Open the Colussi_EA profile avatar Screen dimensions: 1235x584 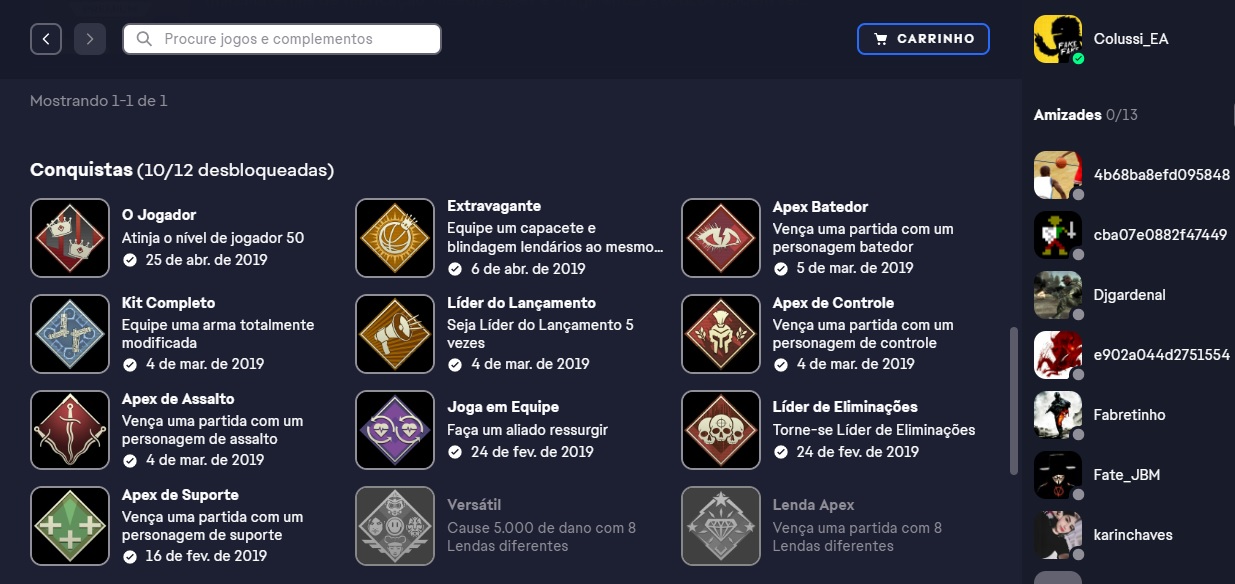pos(1058,40)
